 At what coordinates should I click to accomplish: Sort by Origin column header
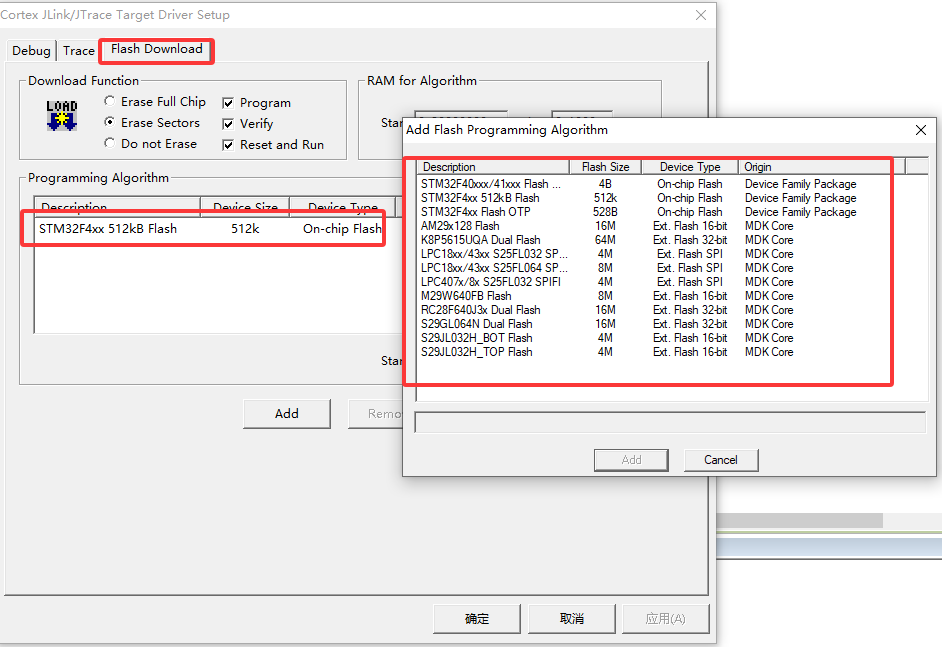821,166
